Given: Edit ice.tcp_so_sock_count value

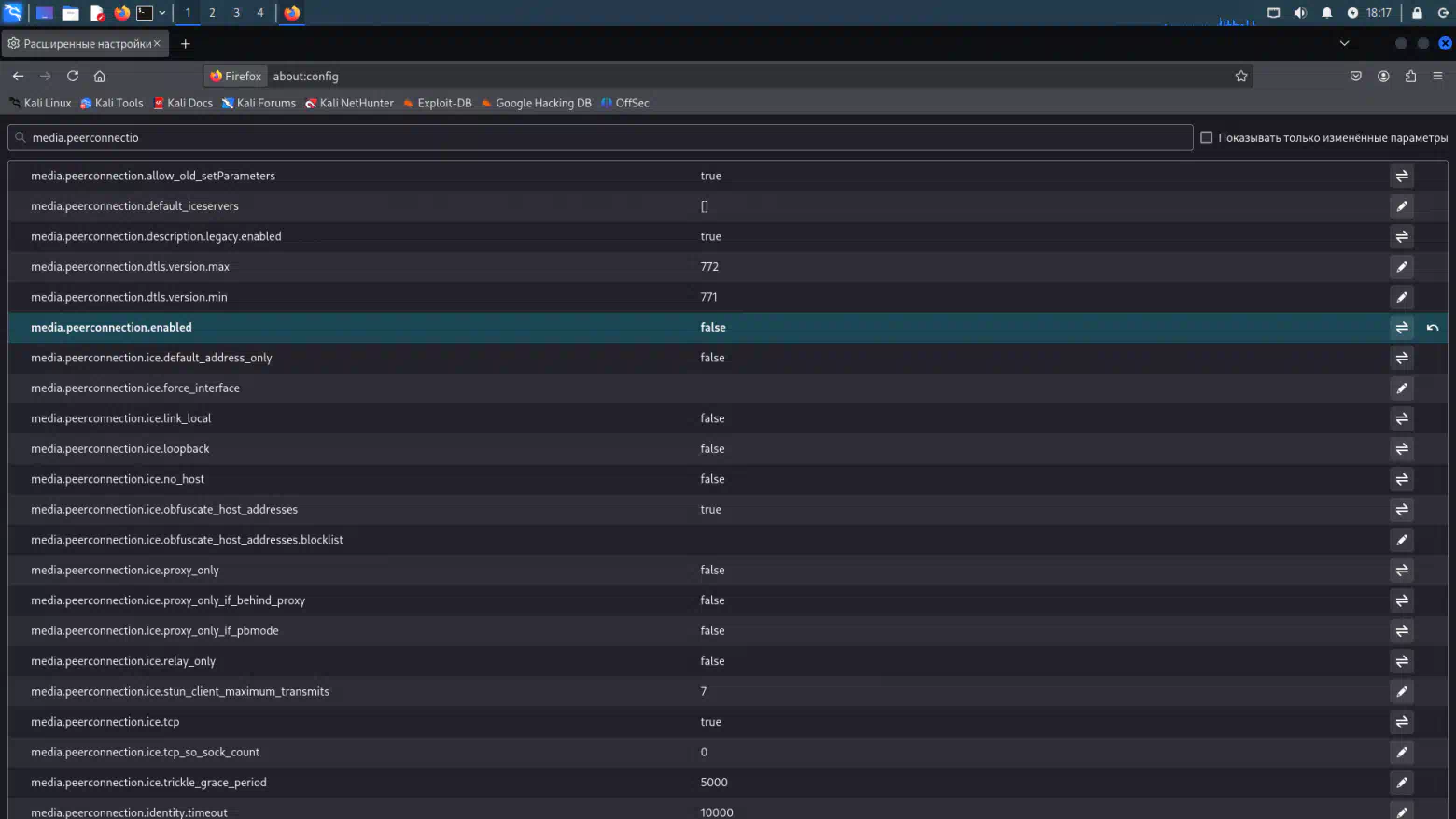Looking at the screenshot, I should [1401, 753].
